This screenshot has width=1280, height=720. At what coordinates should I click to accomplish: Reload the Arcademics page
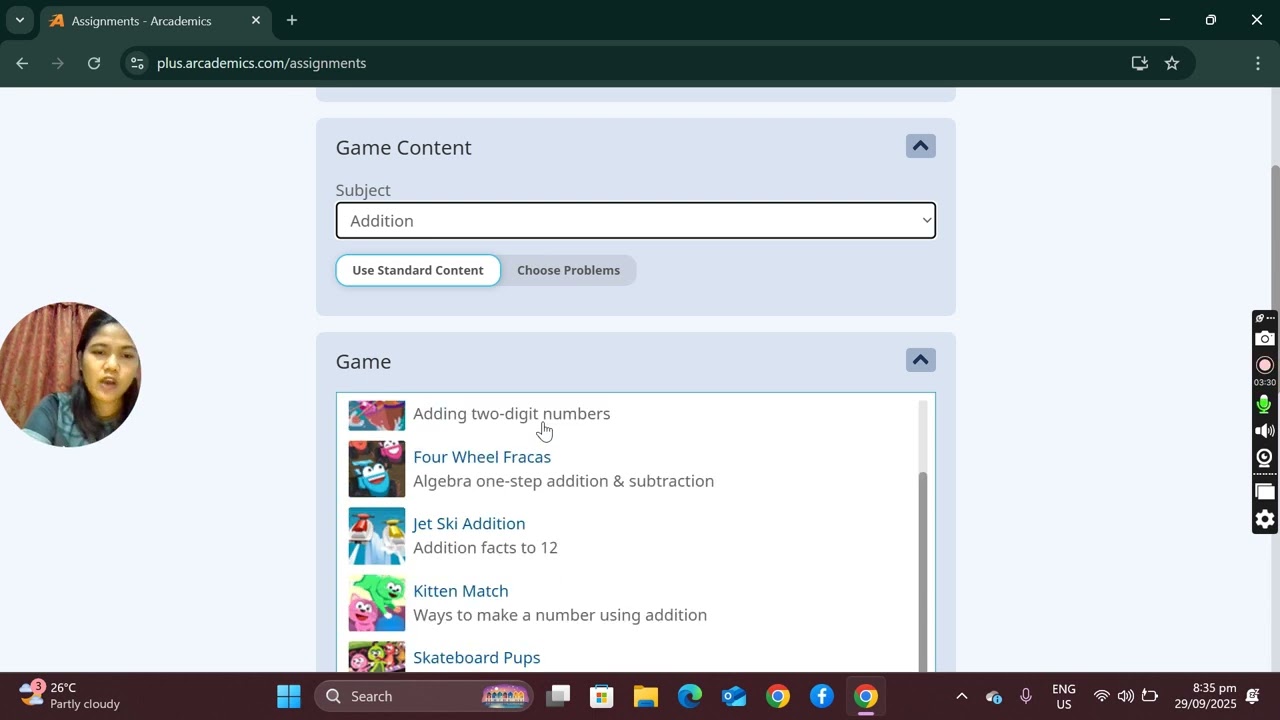point(94,63)
